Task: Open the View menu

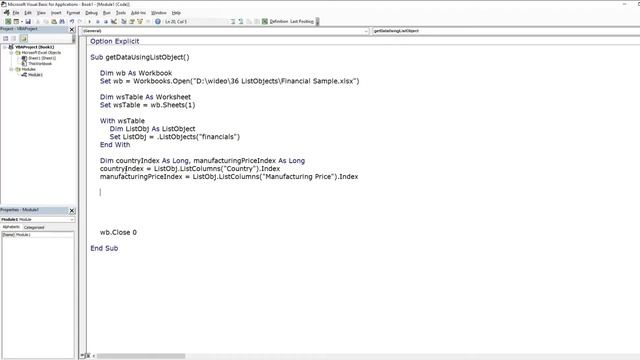Action: click(41, 13)
